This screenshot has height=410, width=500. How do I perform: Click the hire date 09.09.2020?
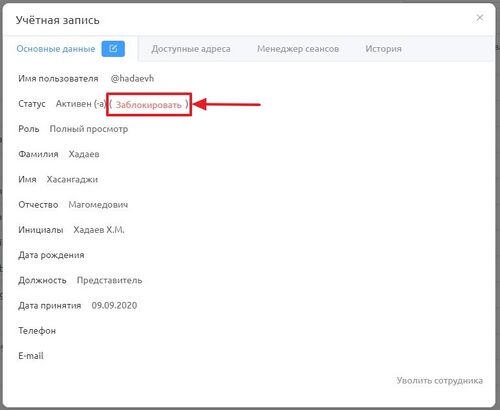(x=114, y=305)
